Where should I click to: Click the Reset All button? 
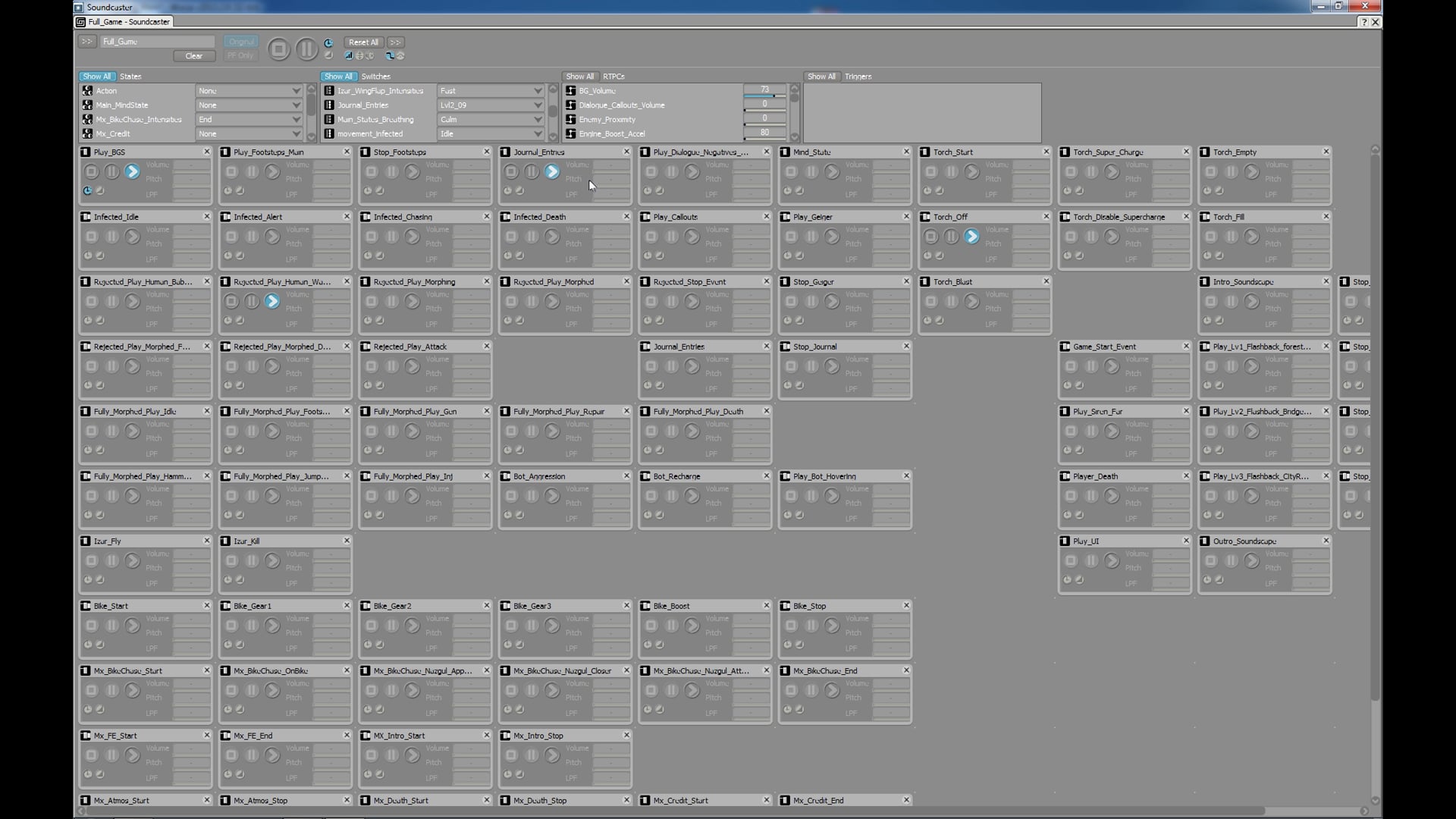pyautogui.click(x=363, y=42)
